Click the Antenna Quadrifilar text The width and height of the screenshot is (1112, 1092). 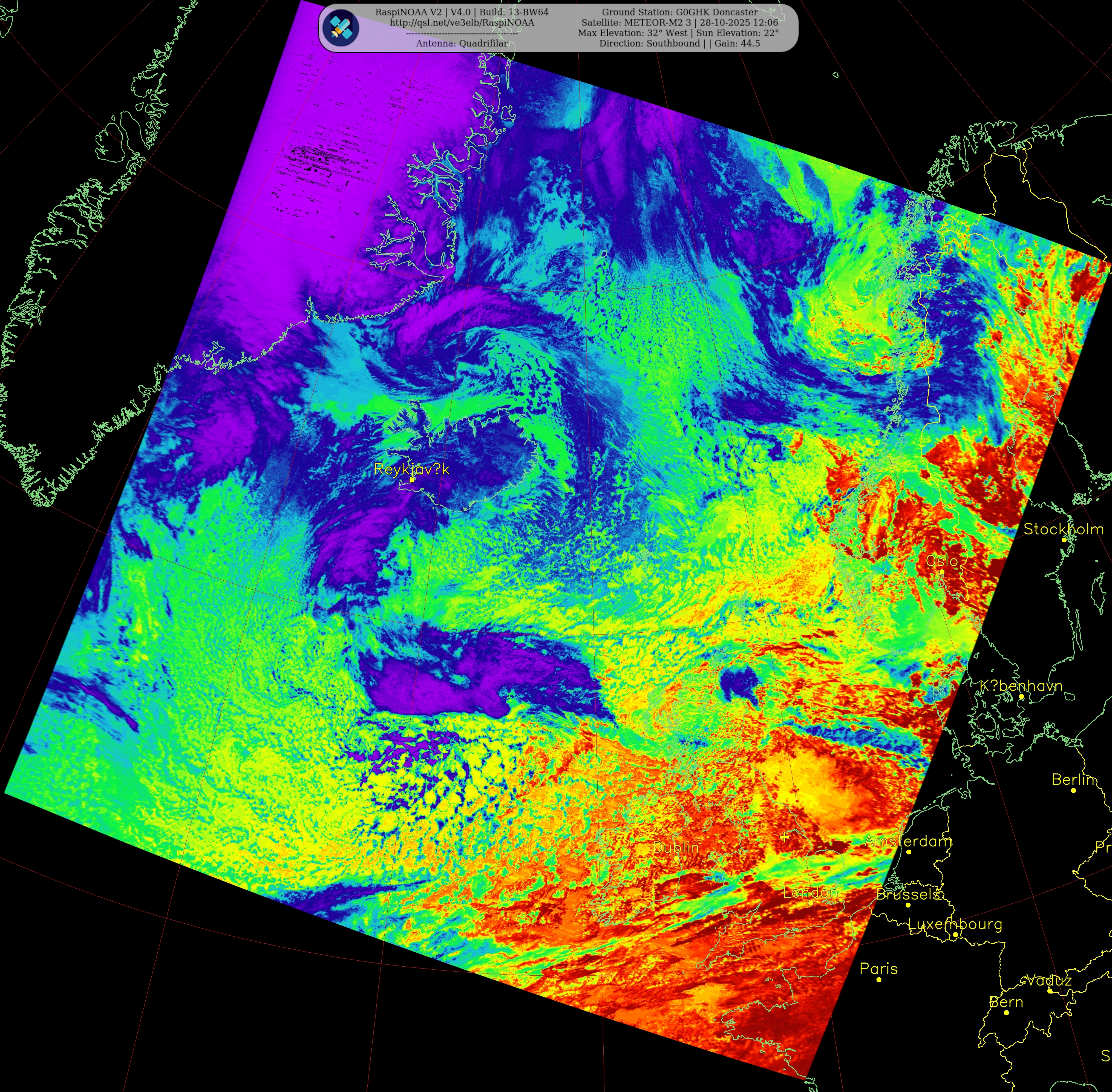tap(462, 43)
